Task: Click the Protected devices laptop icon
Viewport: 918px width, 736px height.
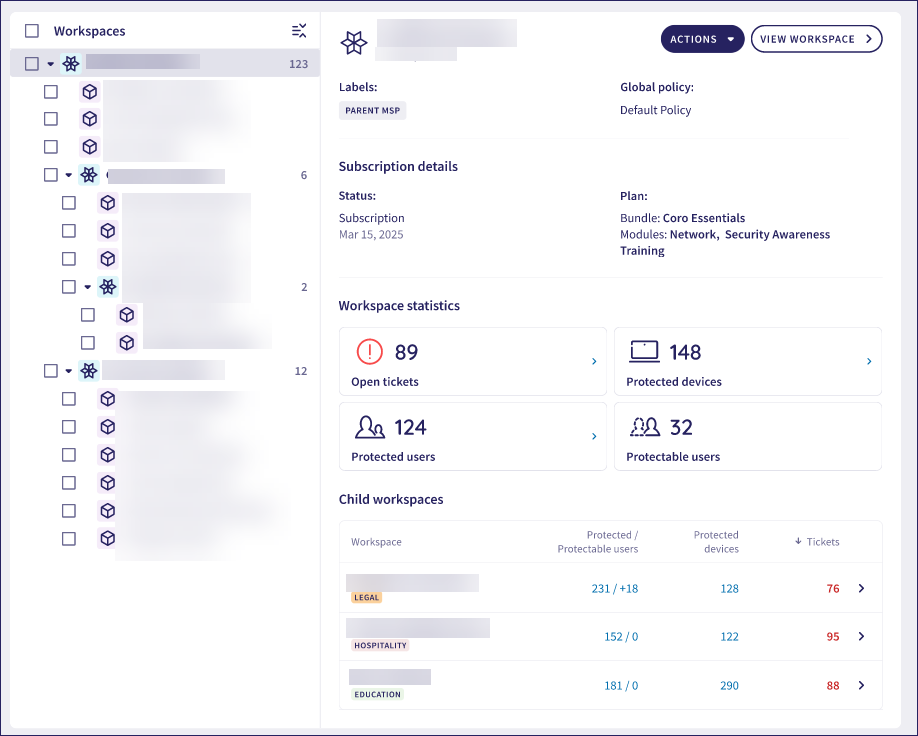Action: 644,352
